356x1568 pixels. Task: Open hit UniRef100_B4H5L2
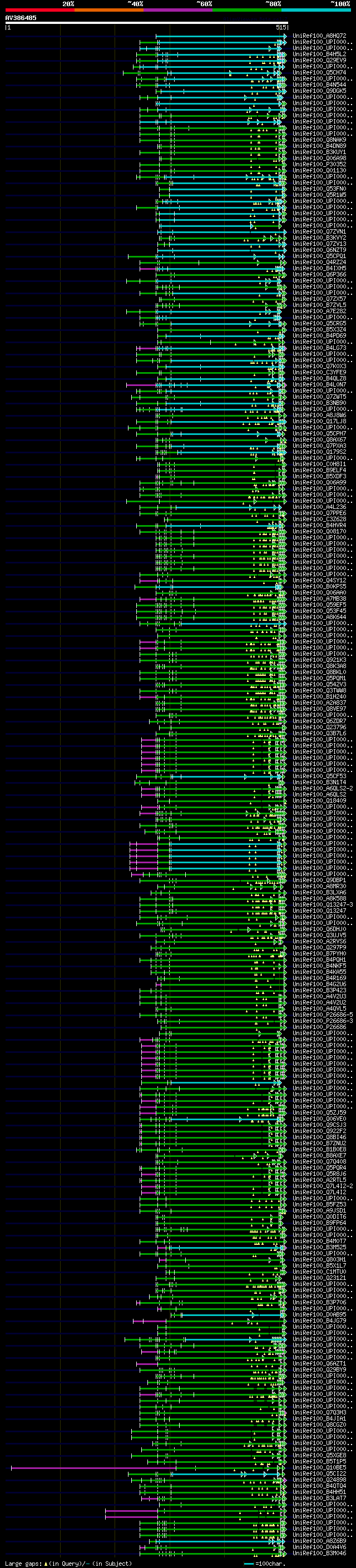319,53
